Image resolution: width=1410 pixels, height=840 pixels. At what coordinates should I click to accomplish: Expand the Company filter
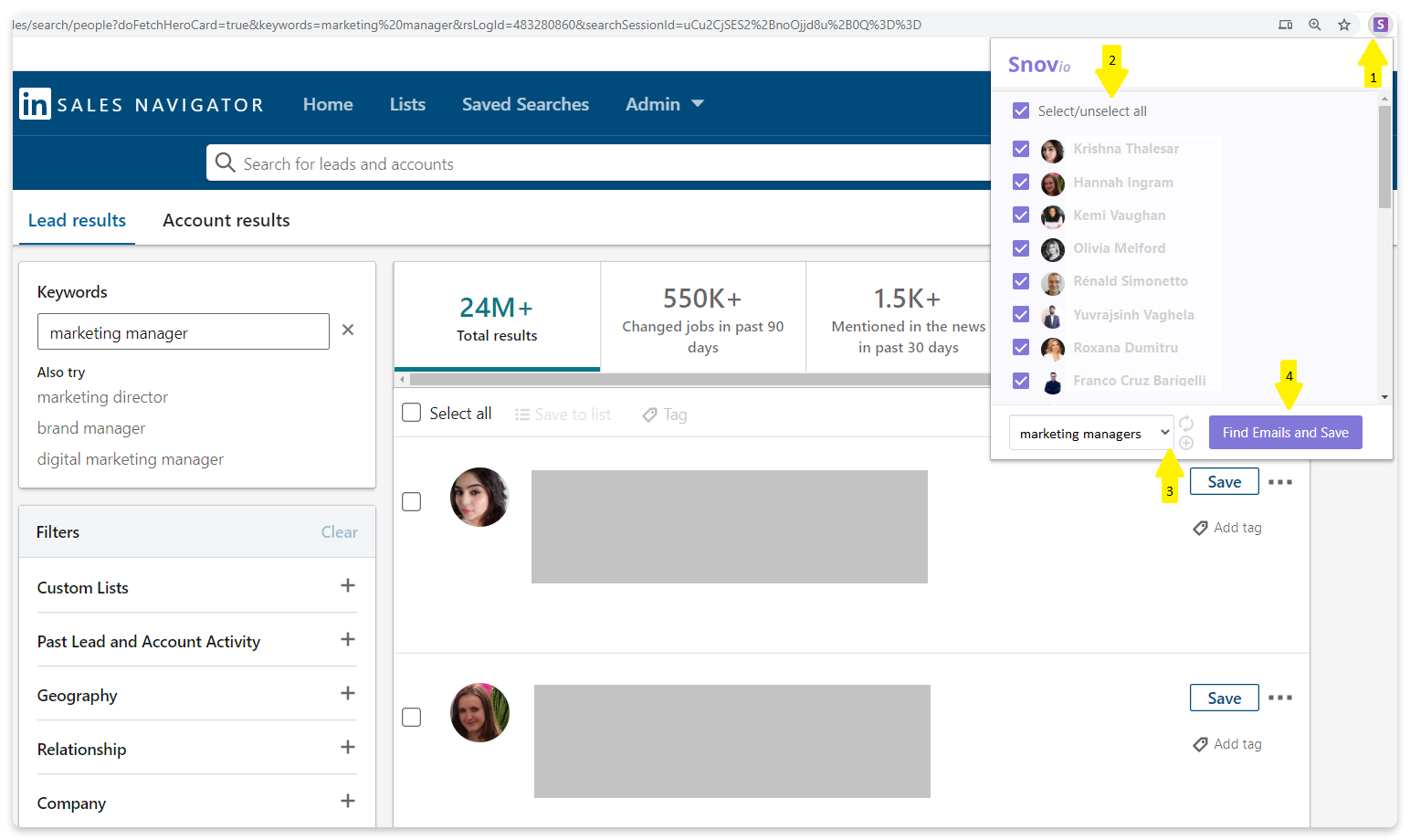[x=348, y=801]
